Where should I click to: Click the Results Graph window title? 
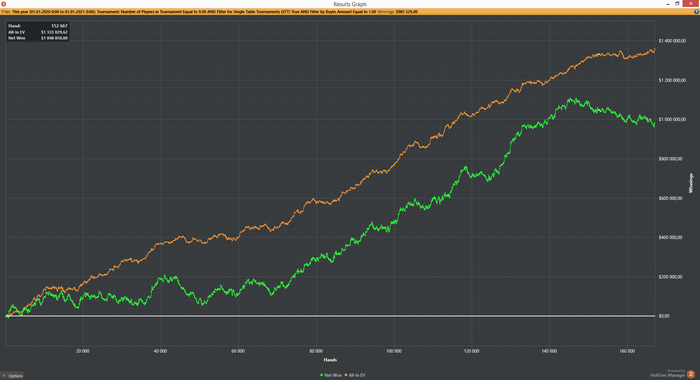350,4
